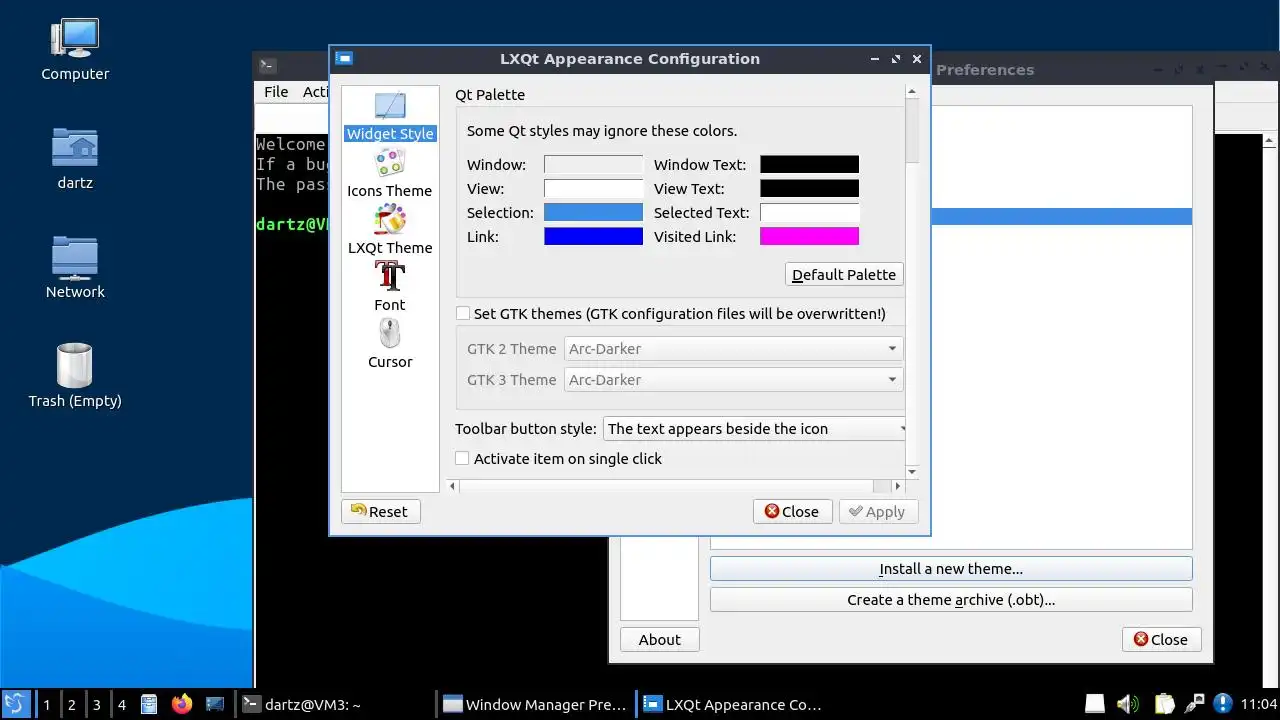Switch to Window Manager Preferences taskbar entry
Viewport: 1280px width, 720px height.
tap(536, 704)
